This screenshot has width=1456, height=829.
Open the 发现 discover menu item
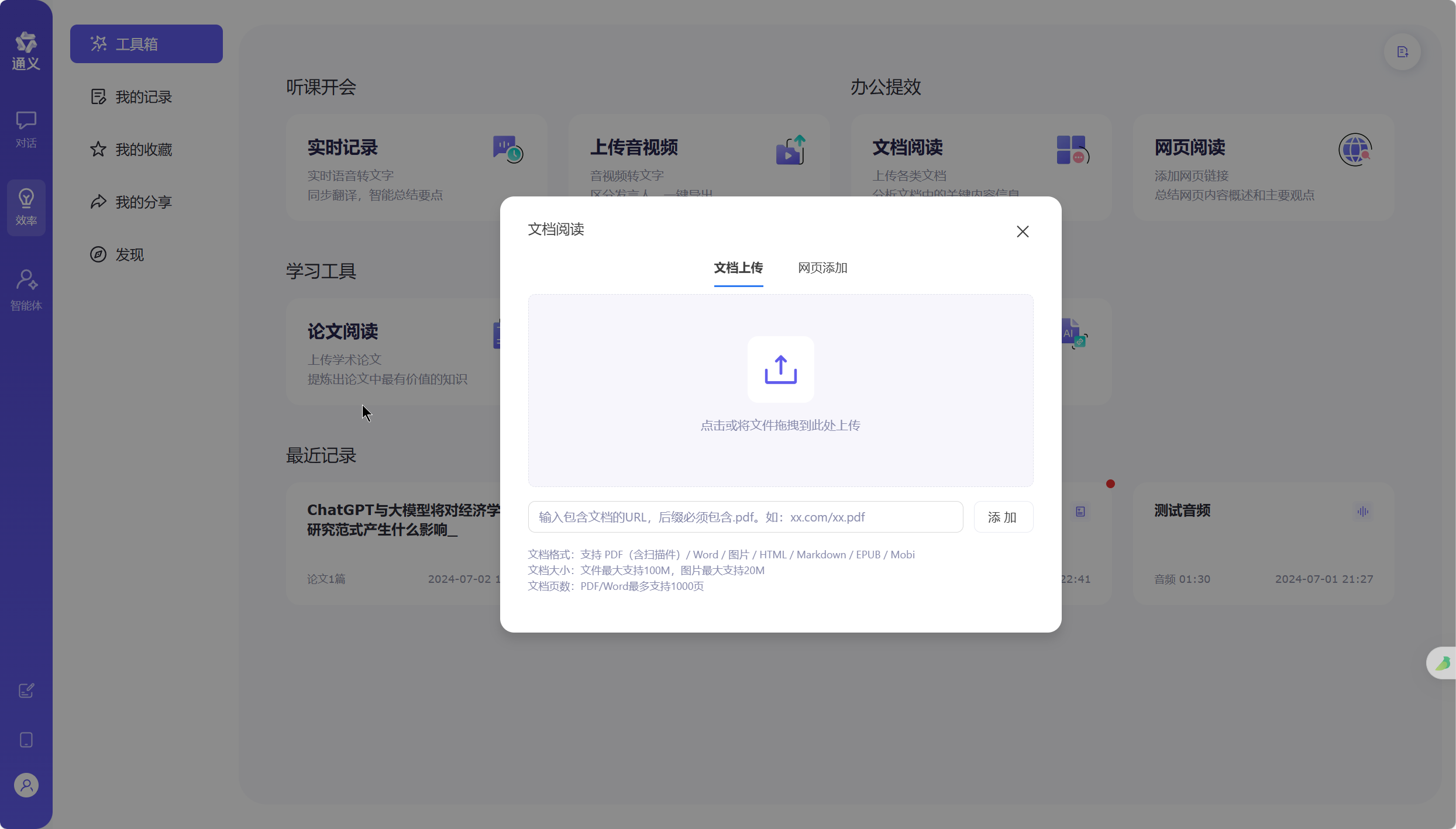(129, 255)
